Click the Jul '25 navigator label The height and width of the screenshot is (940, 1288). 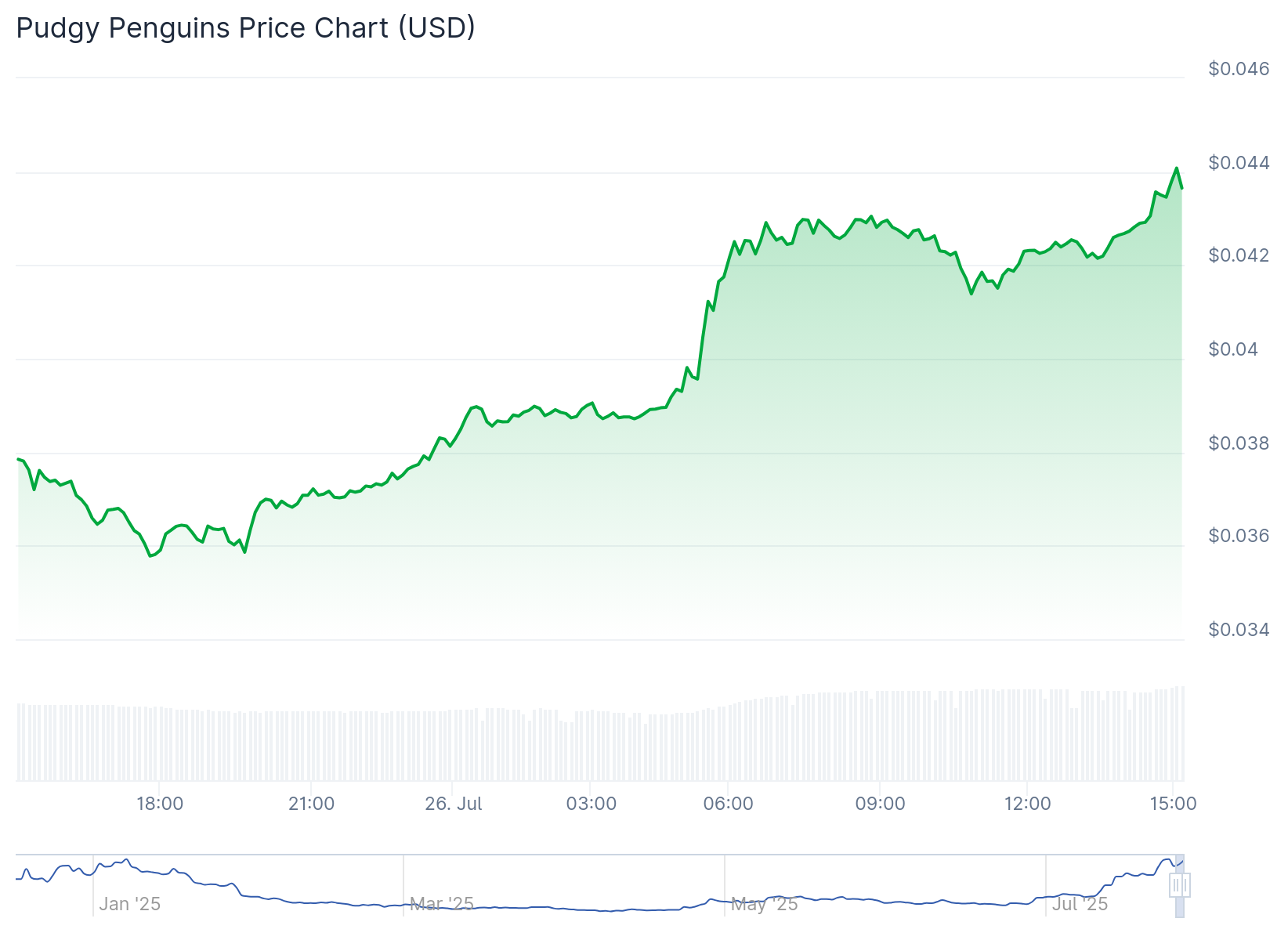[1080, 904]
